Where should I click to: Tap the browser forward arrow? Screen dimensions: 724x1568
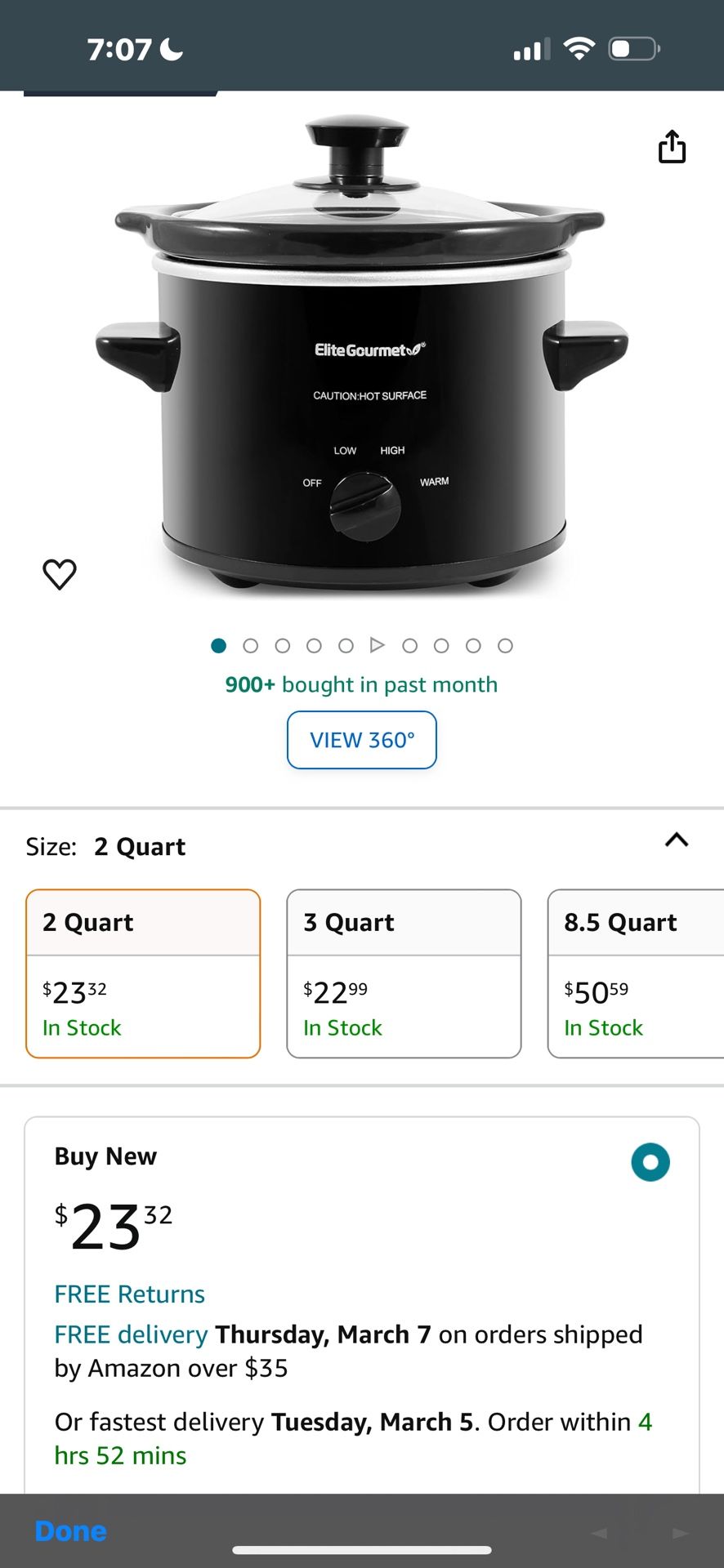coord(680,1533)
